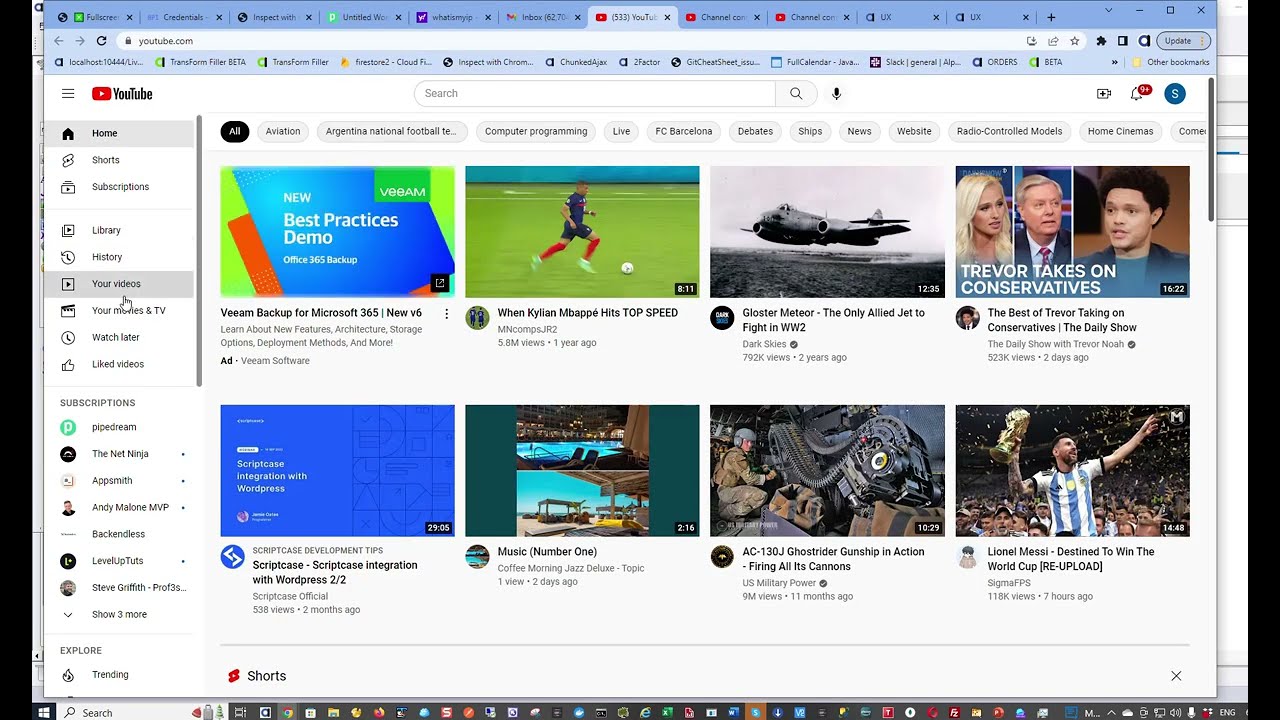Click the page vertical scrollbar

pyautogui.click(x=1211, y=150)
